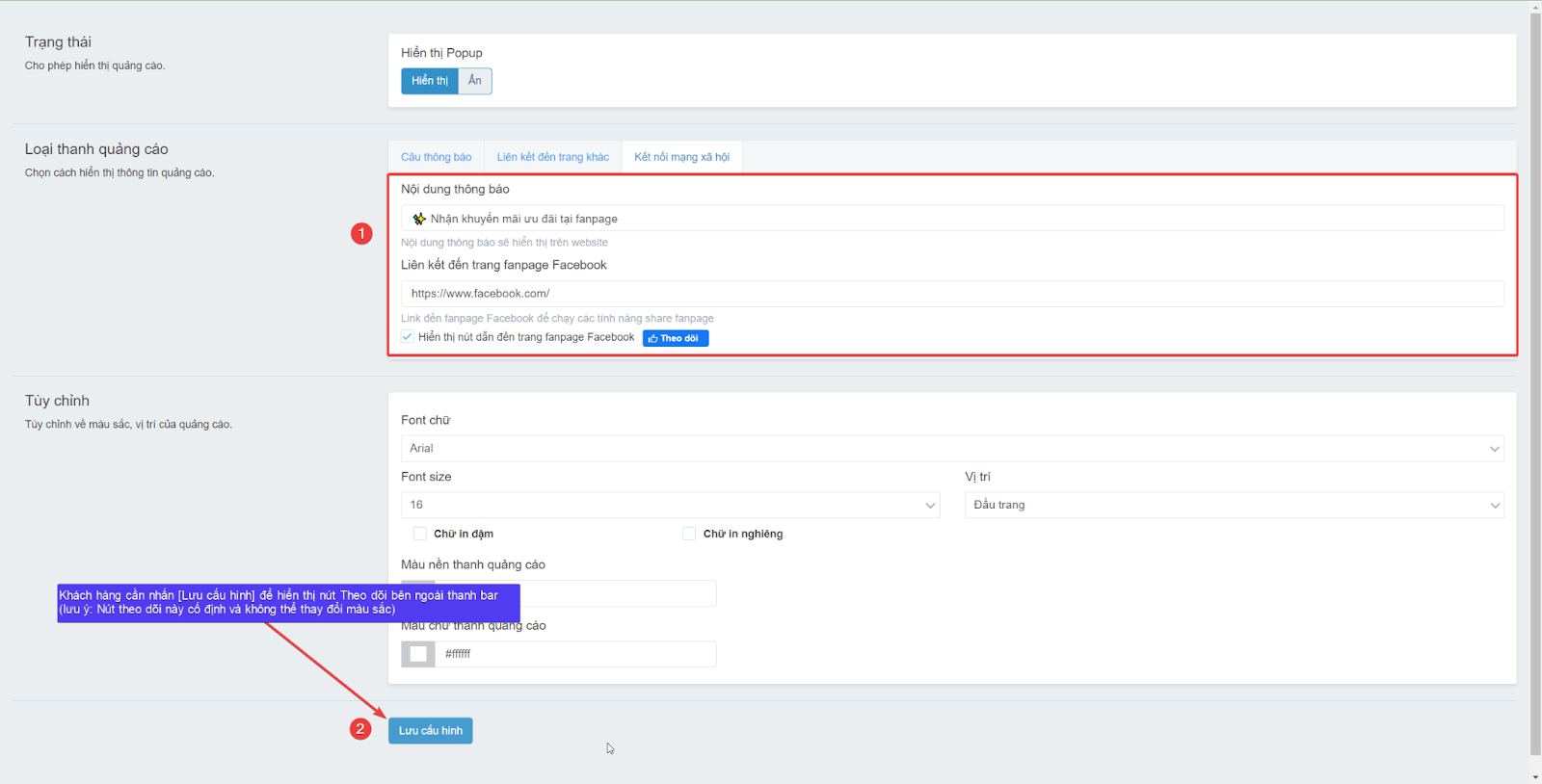Select Hiển thị to show the popup
Screen dimensions: 1542x784
(429, 81)
